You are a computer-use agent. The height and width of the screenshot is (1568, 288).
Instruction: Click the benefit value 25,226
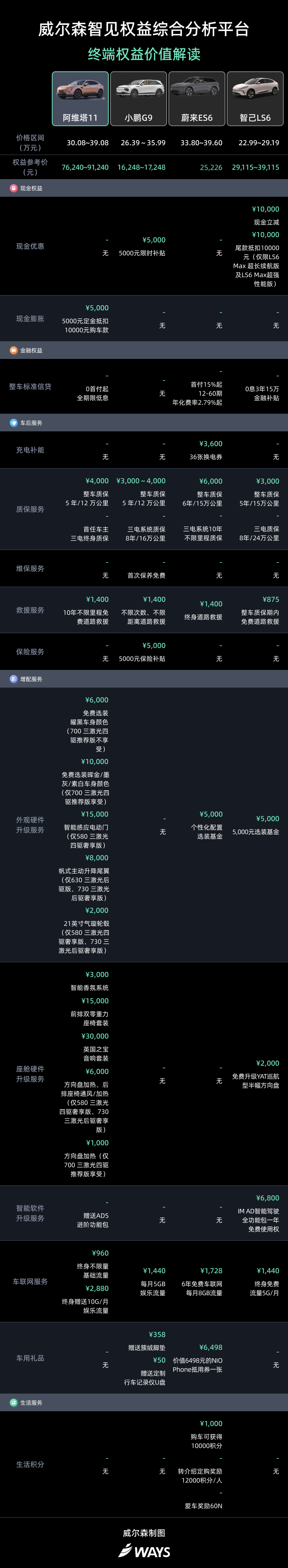(x=211, y=167)
